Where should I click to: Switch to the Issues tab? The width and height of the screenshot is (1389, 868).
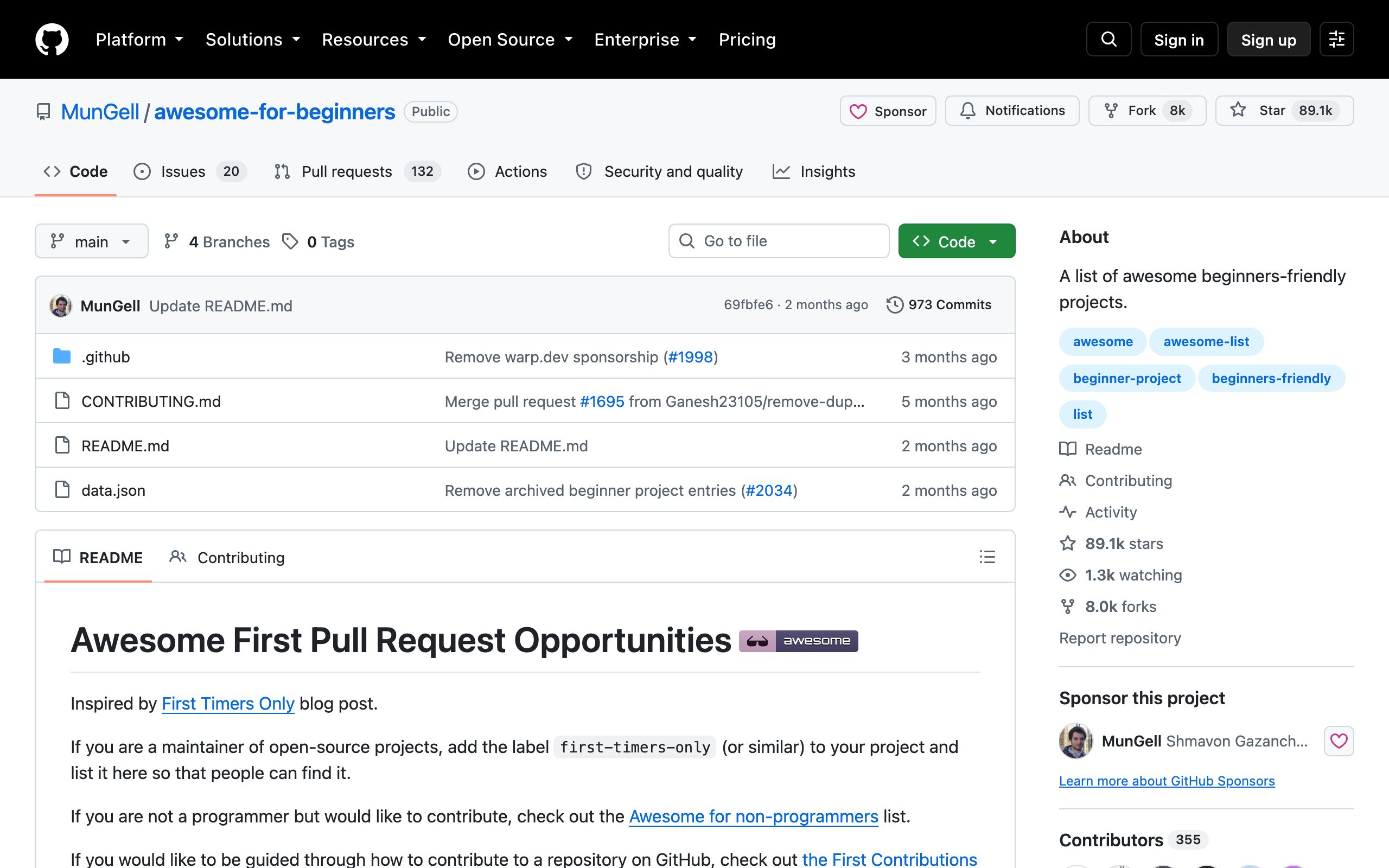pyautogui.click(x=190, y=171)
